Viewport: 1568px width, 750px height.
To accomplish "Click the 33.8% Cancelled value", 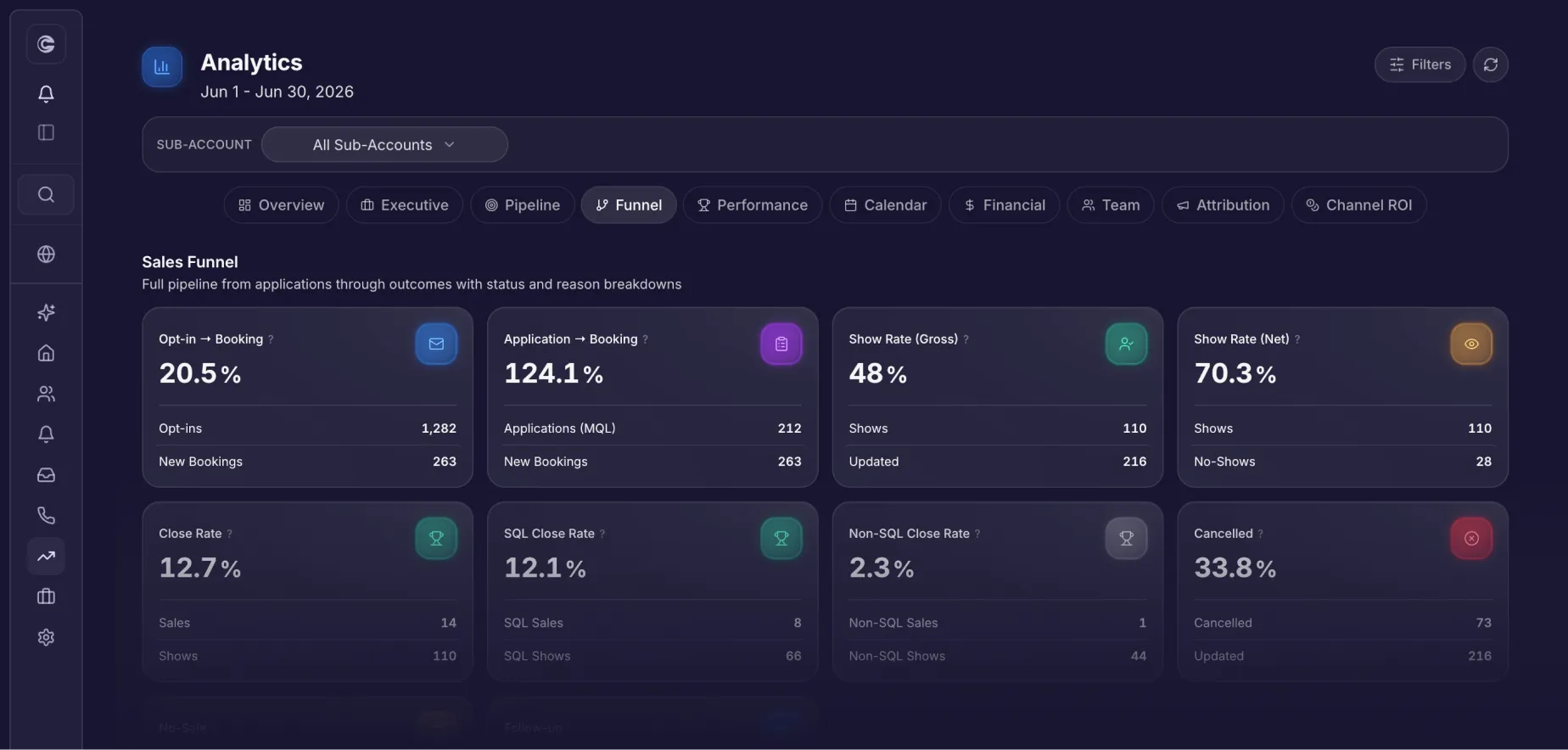I will coord(1235,568).
